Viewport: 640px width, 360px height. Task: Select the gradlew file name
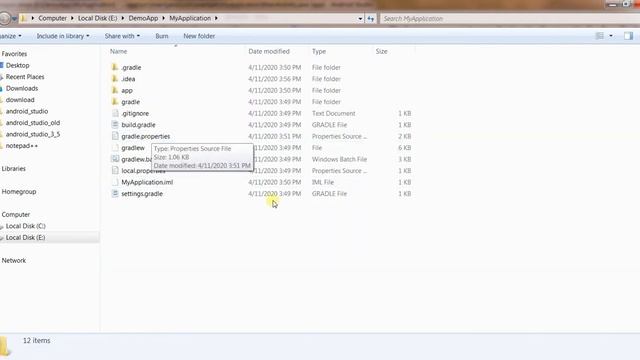tap(133, 148)
